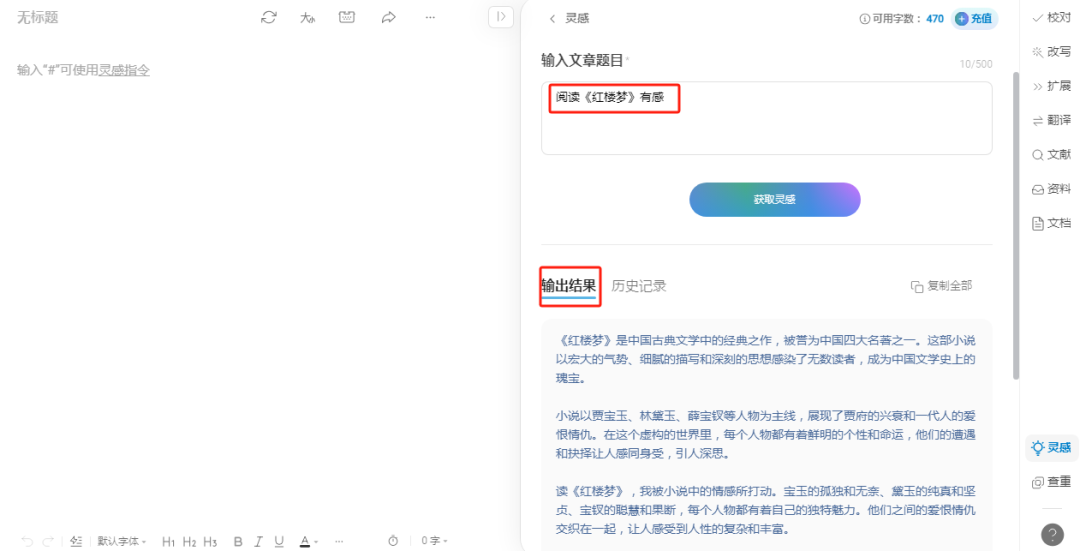Go back using the arrow beside 灵感

click(552, 19)
